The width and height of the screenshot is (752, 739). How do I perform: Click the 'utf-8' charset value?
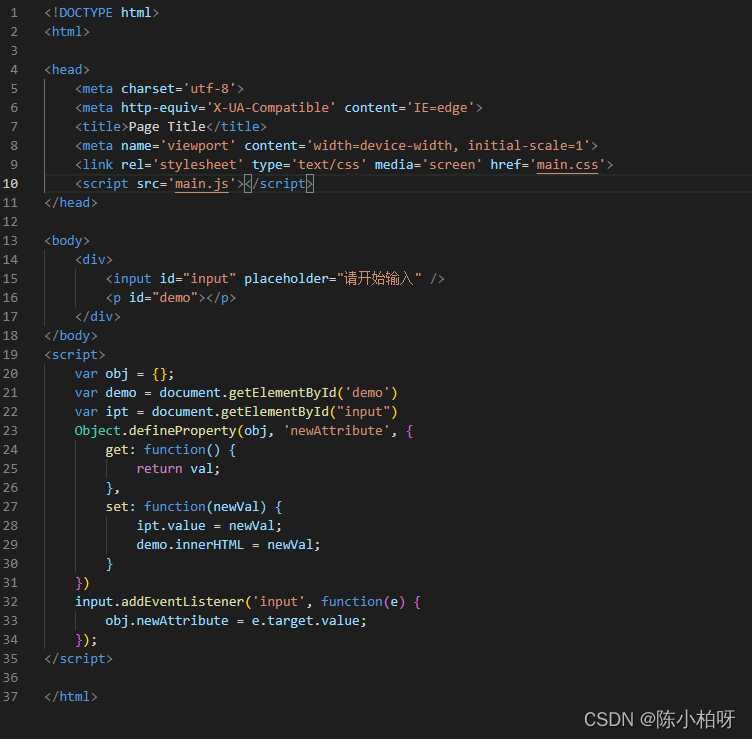coord(209,89)
